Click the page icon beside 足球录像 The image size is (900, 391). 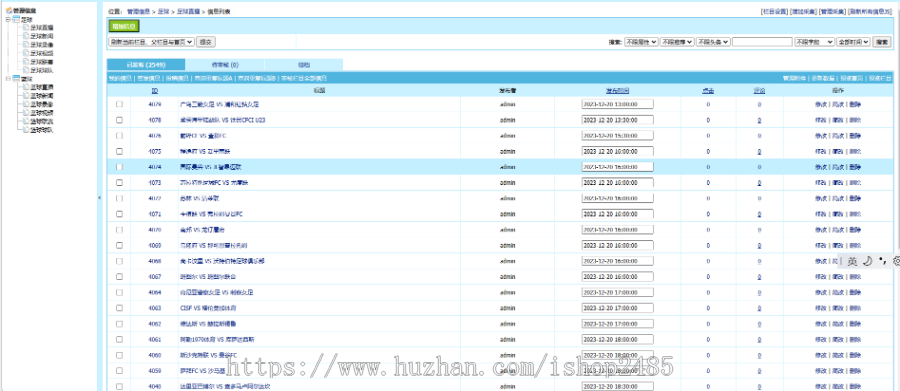click(x=26, y=44)
